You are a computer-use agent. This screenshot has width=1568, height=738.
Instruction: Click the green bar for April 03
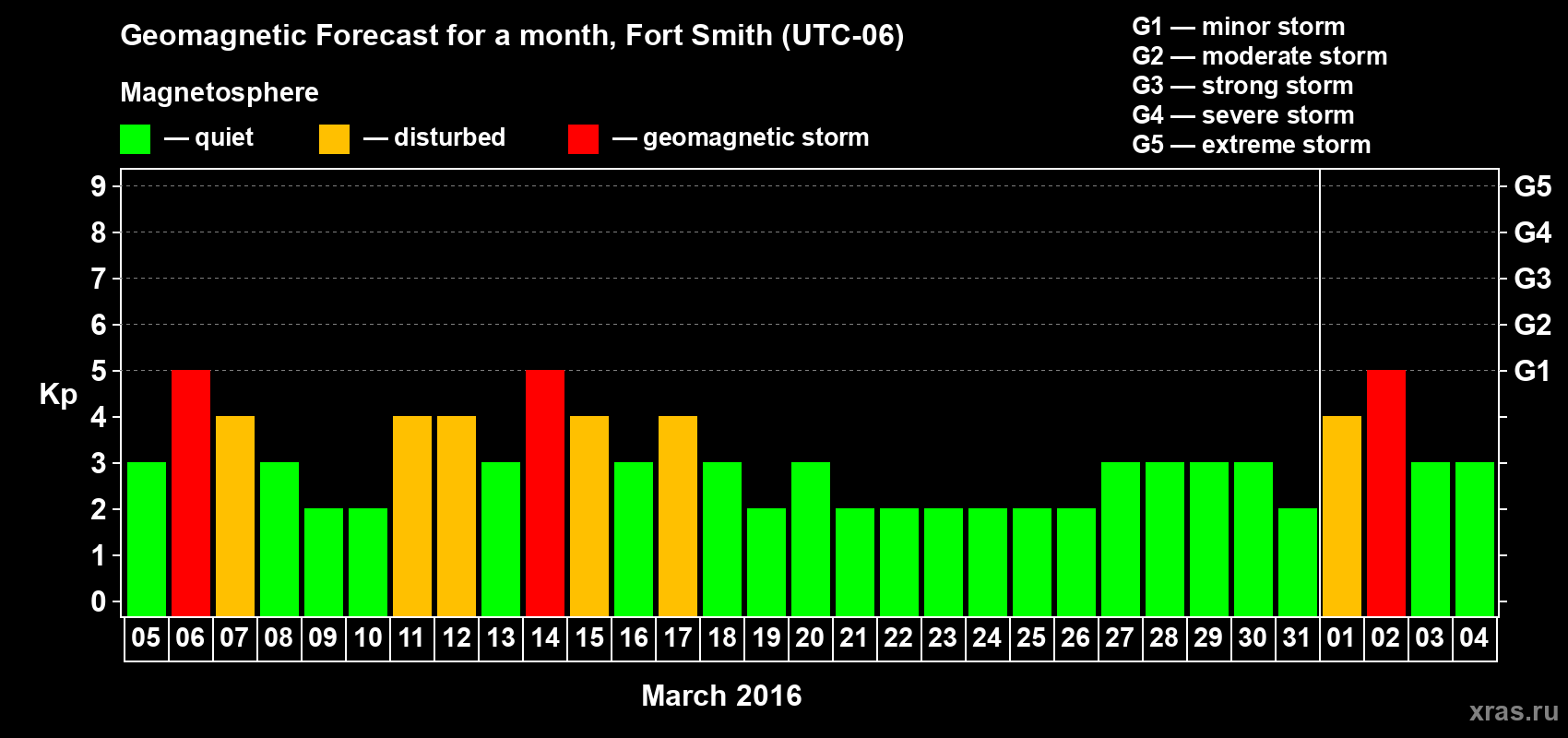click(x=1431, y=539)
